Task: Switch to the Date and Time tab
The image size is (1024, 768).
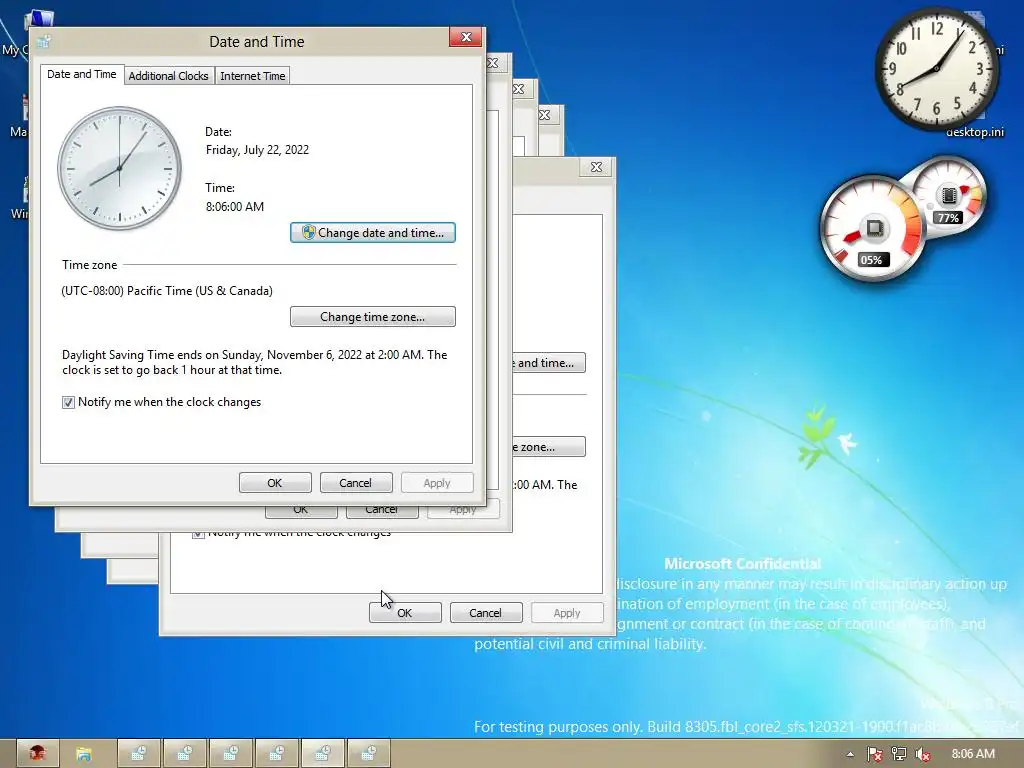Action: (x=82, y=74)
